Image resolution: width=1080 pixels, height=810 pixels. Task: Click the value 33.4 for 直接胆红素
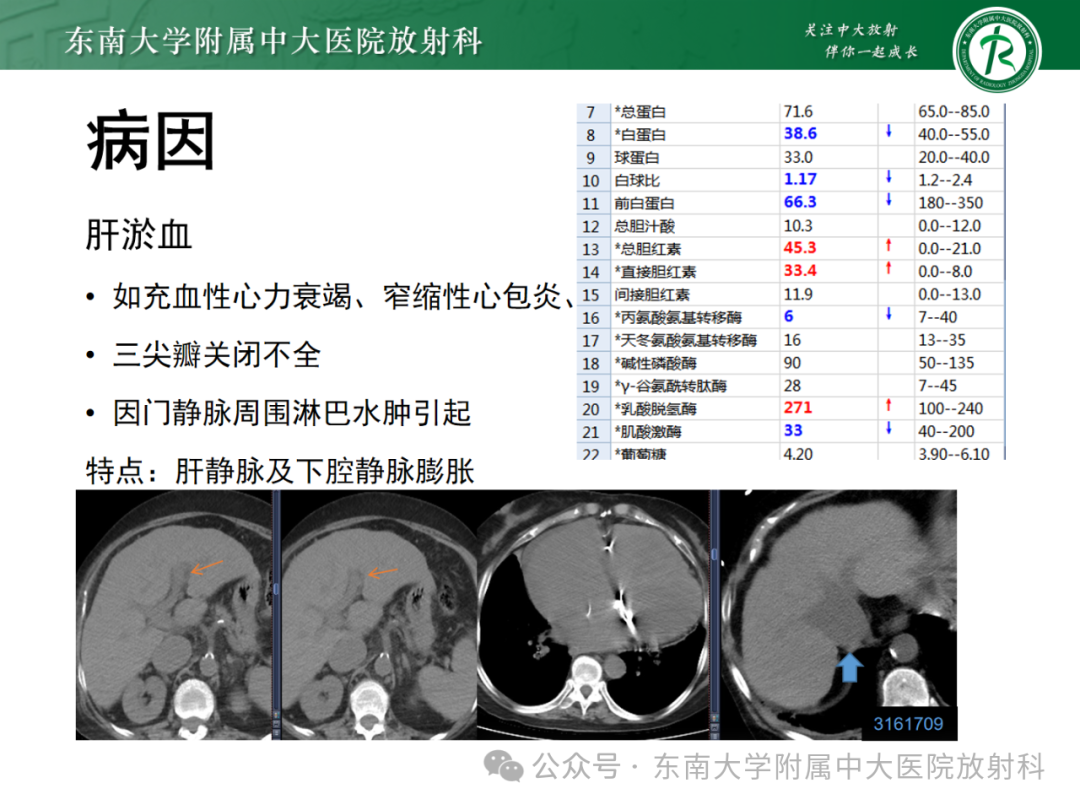[x=800, y=270]
